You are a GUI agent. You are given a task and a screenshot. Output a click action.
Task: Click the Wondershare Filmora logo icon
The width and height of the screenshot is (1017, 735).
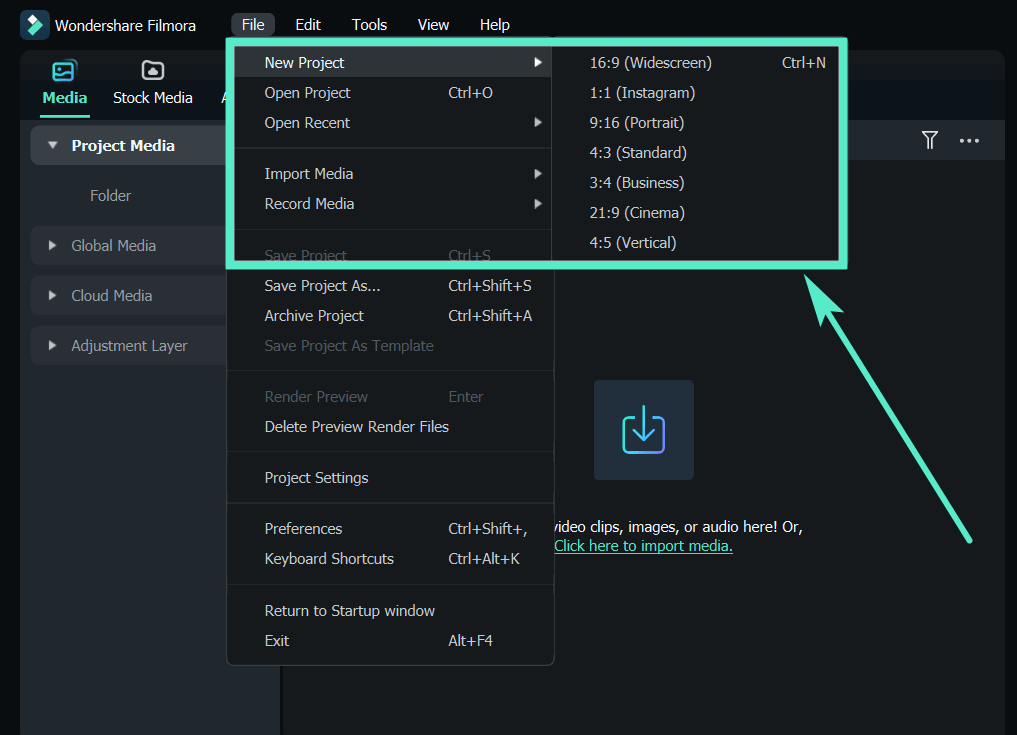[35, 25]
